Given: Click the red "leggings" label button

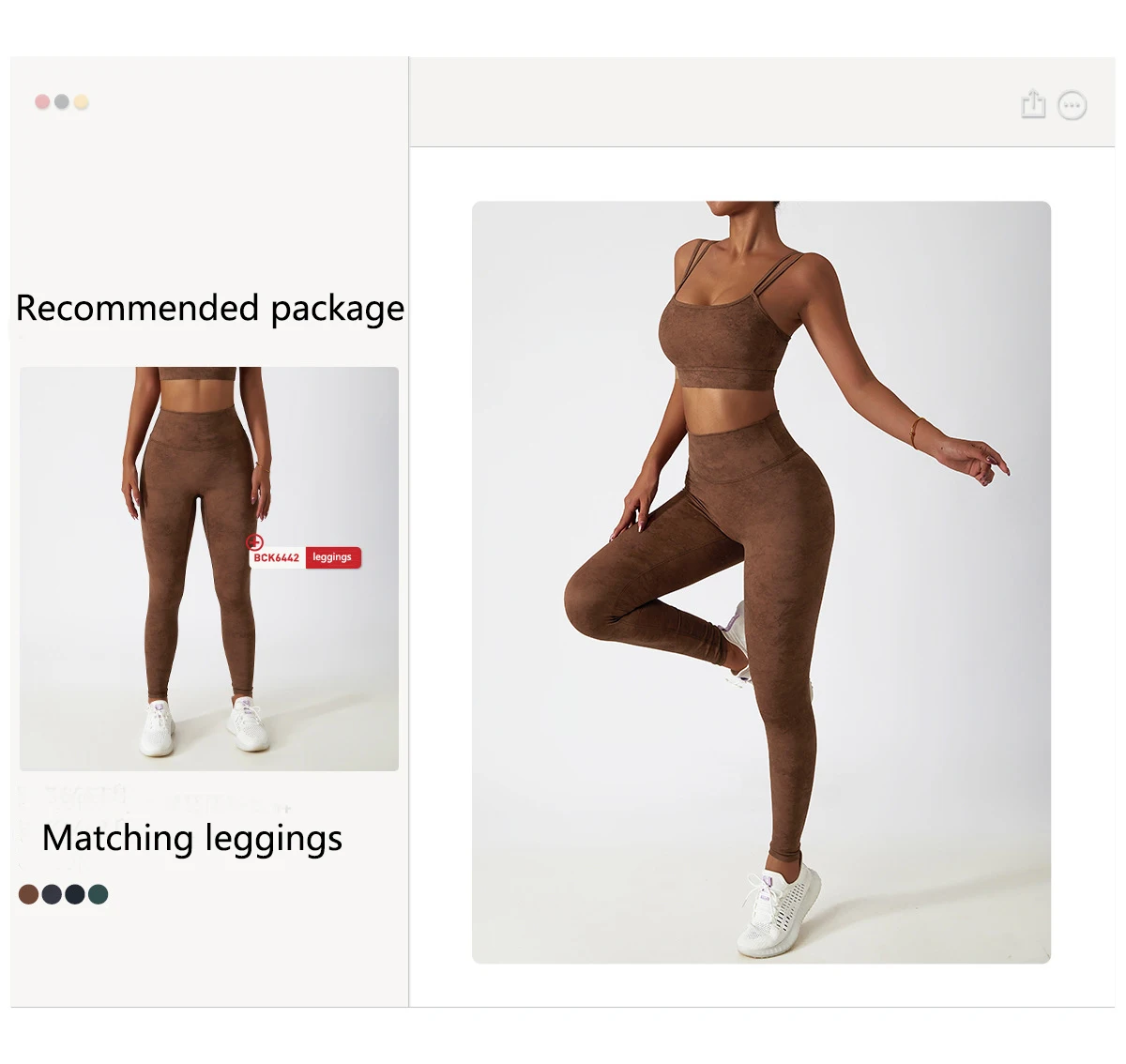Looking at the screenshot, I should (332, 557).
